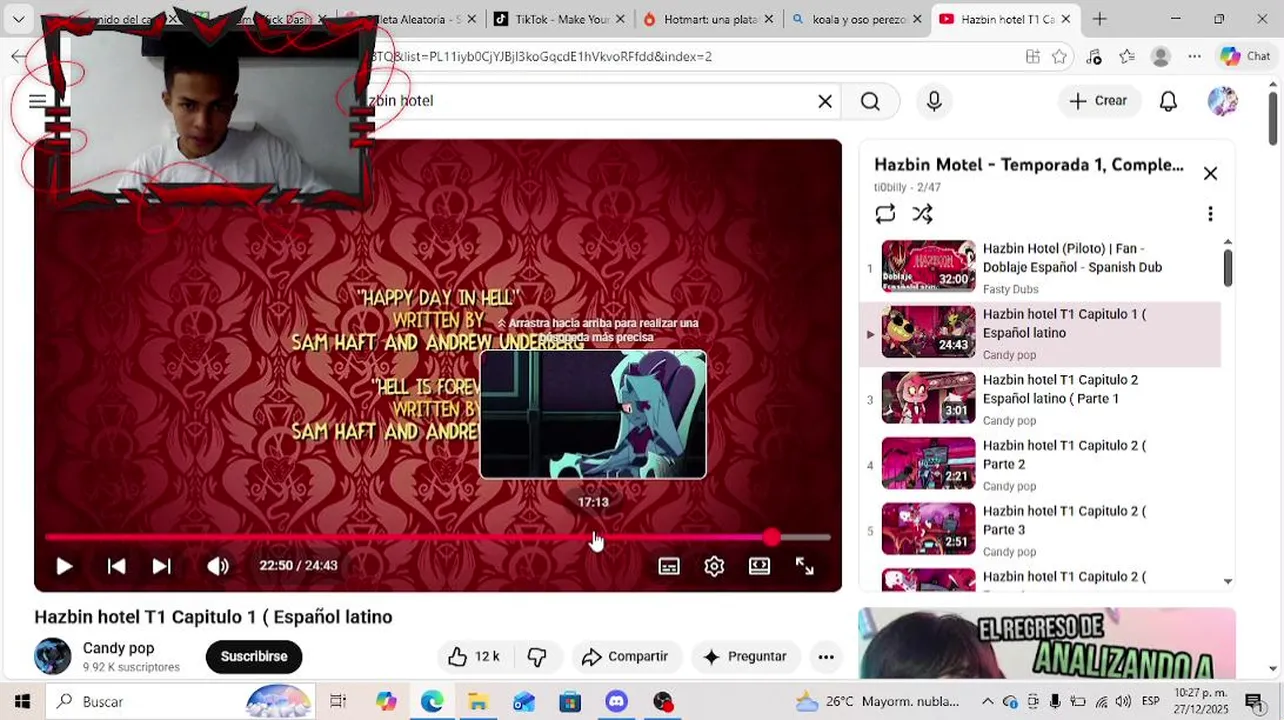Open YouTube account avatar menu
The width and height of the screenshot is (1284, 720).
[1222, 101]
